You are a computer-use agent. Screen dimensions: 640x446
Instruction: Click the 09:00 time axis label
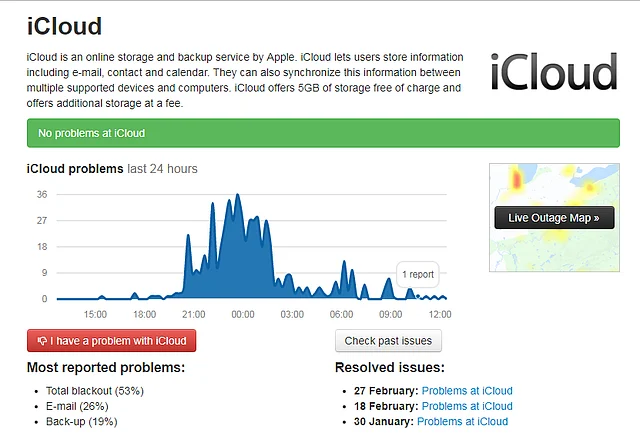click(391, 315)
